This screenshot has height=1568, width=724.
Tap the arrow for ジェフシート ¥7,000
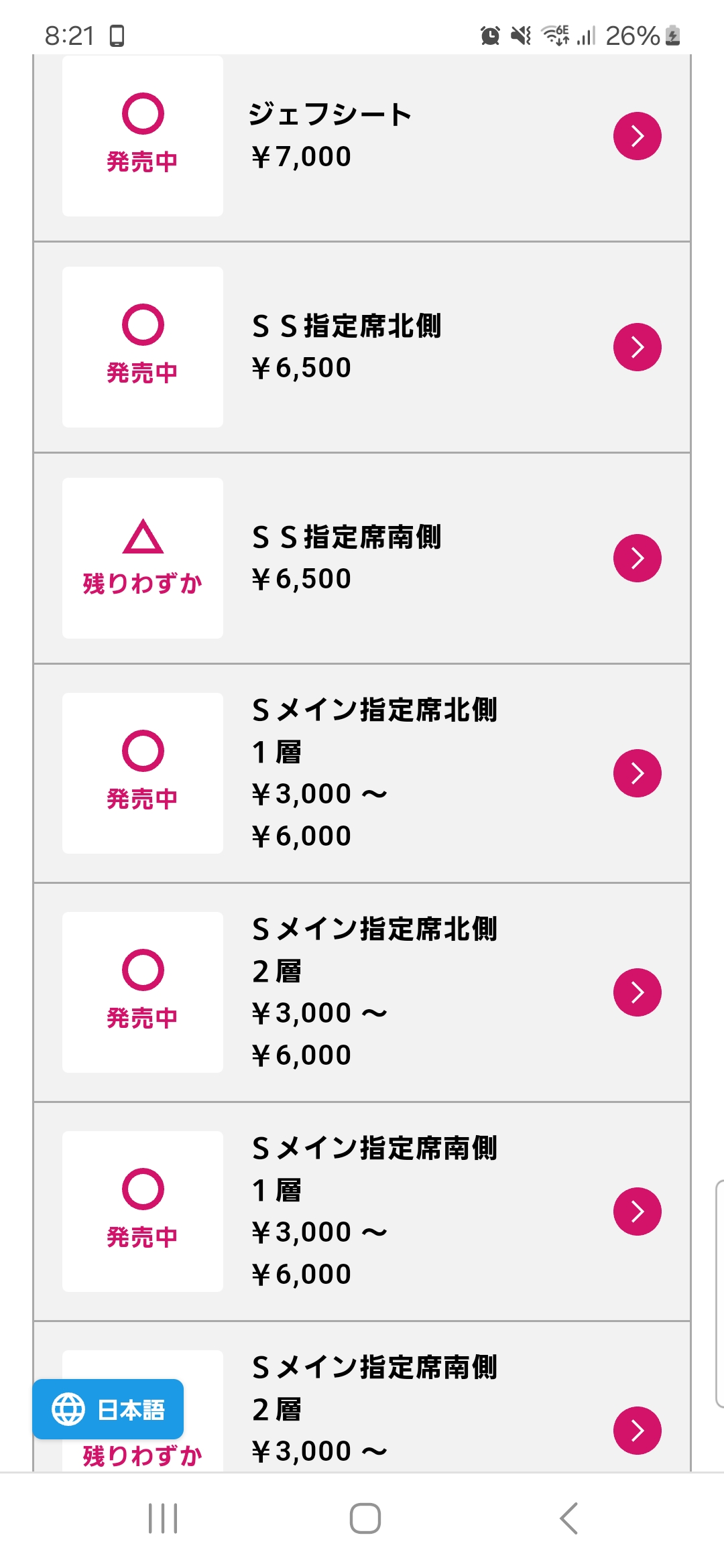637,136
